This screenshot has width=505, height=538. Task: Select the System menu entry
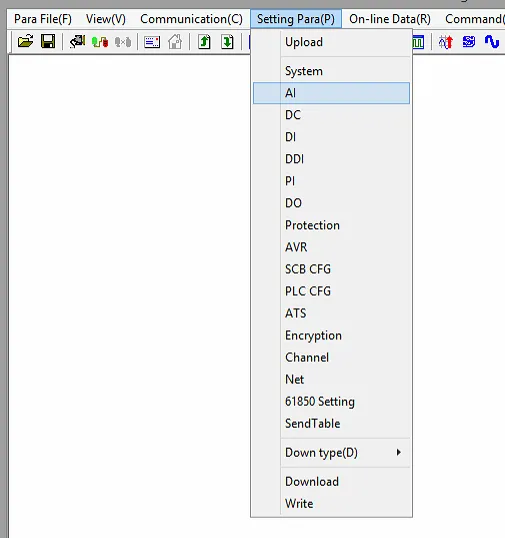point(331,71)
